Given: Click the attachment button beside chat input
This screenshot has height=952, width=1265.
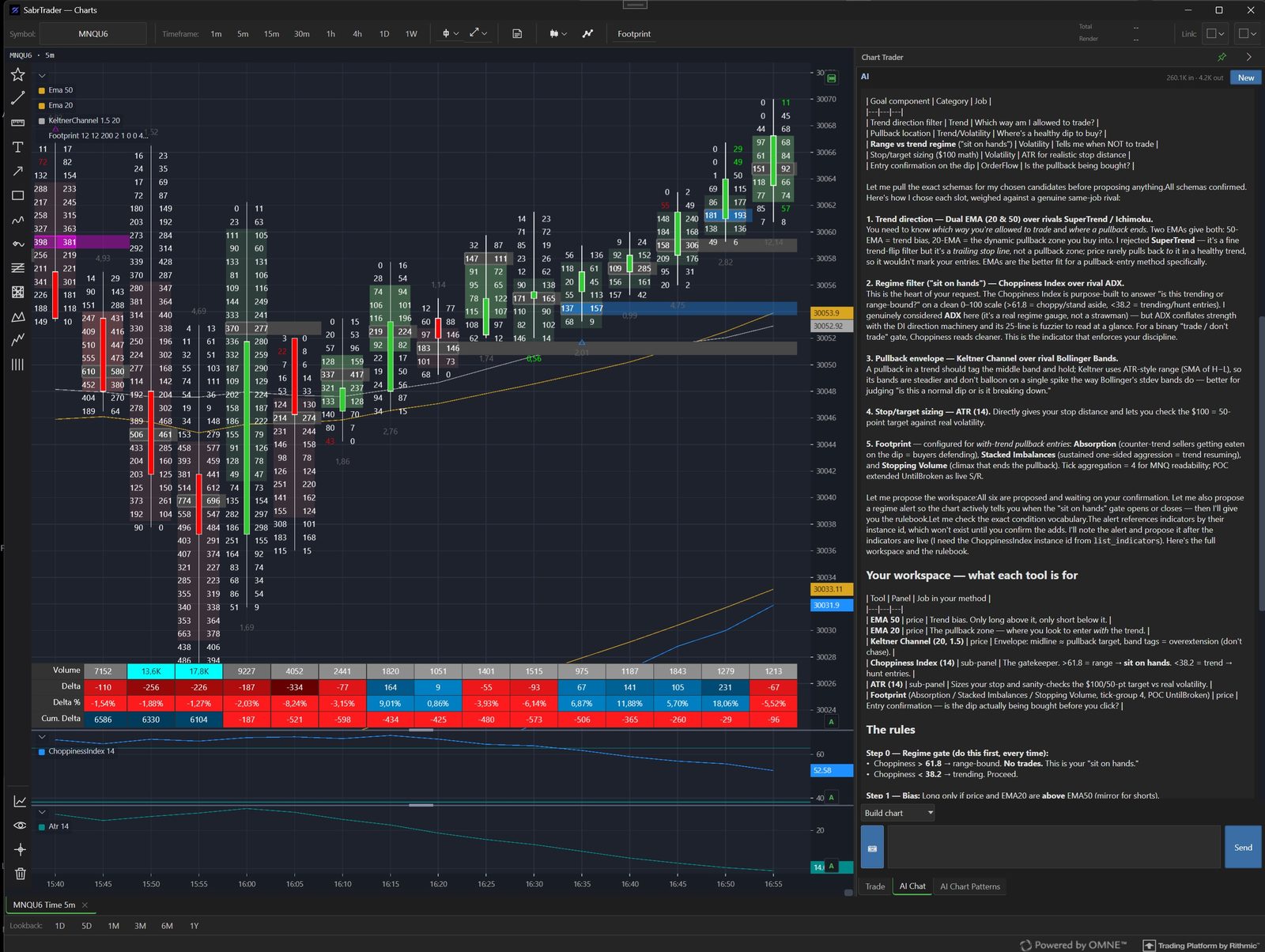Looking at the screenshot, I should coord(872,848).
